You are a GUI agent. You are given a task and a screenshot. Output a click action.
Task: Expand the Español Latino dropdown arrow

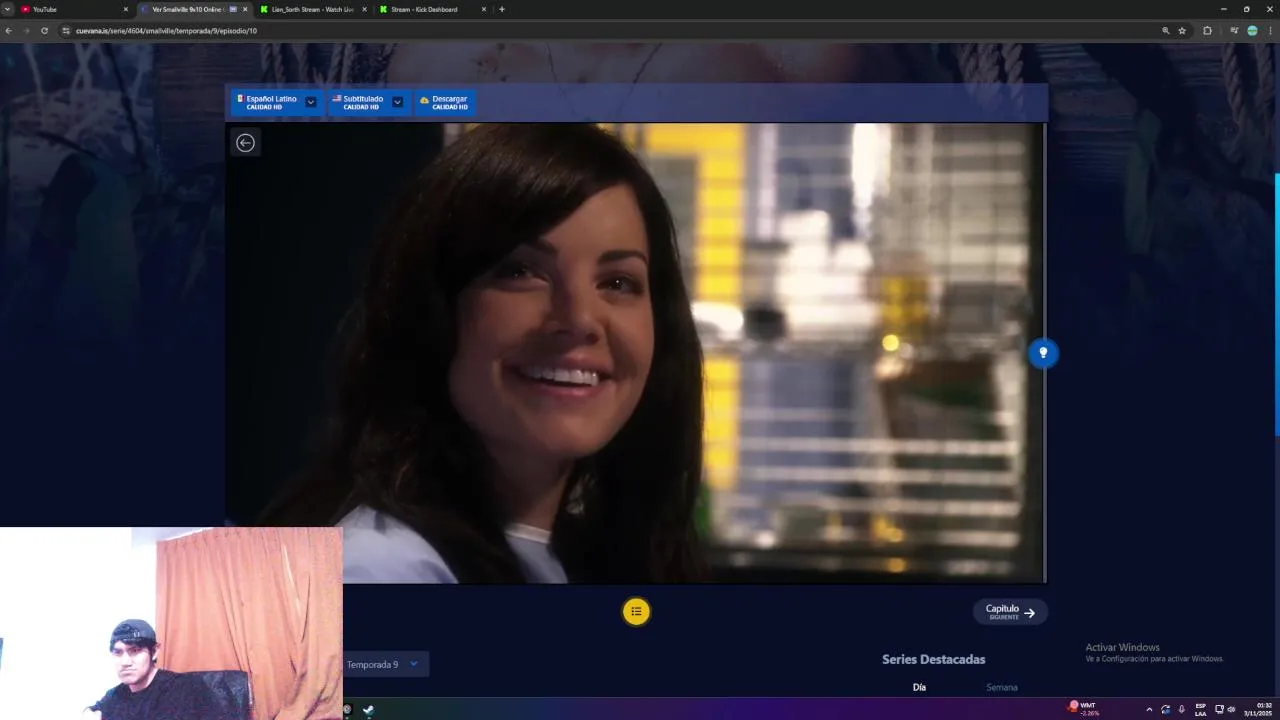click(311, 102)
